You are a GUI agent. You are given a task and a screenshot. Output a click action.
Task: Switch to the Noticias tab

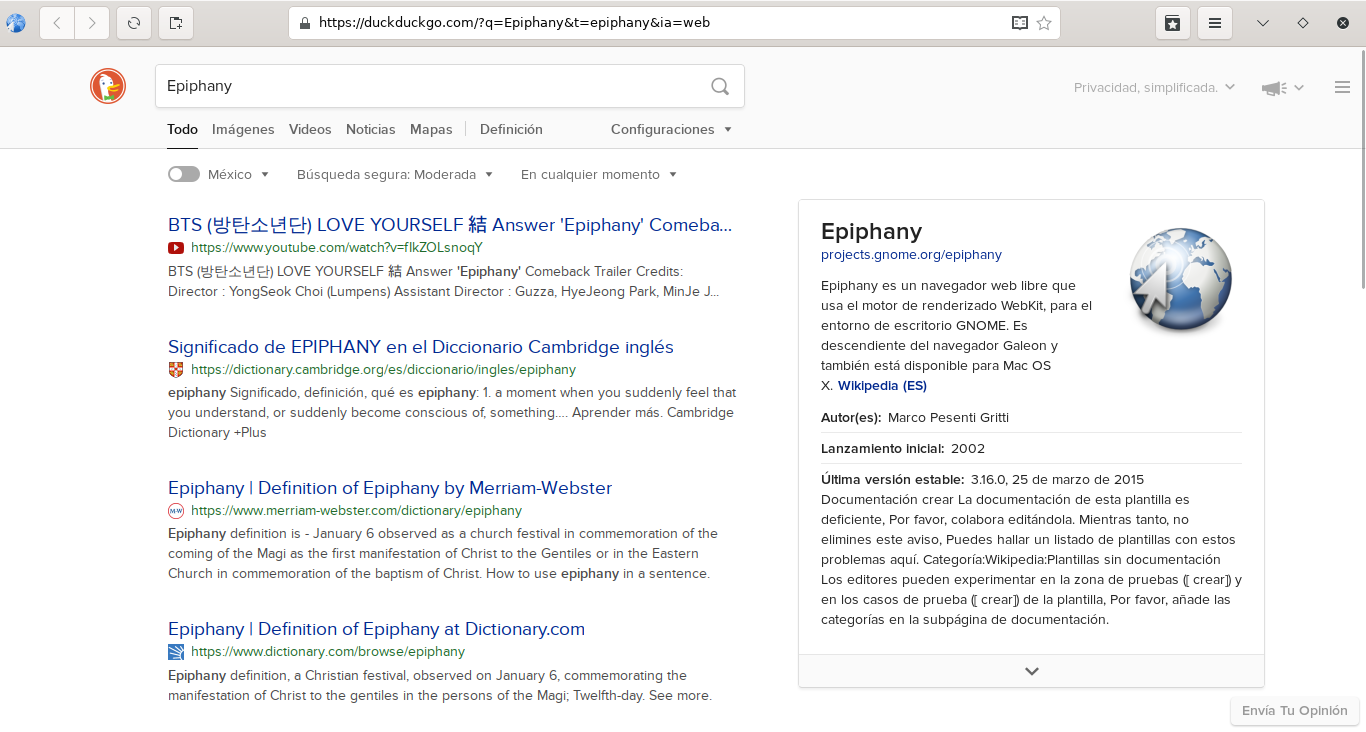tap(371, 129)
